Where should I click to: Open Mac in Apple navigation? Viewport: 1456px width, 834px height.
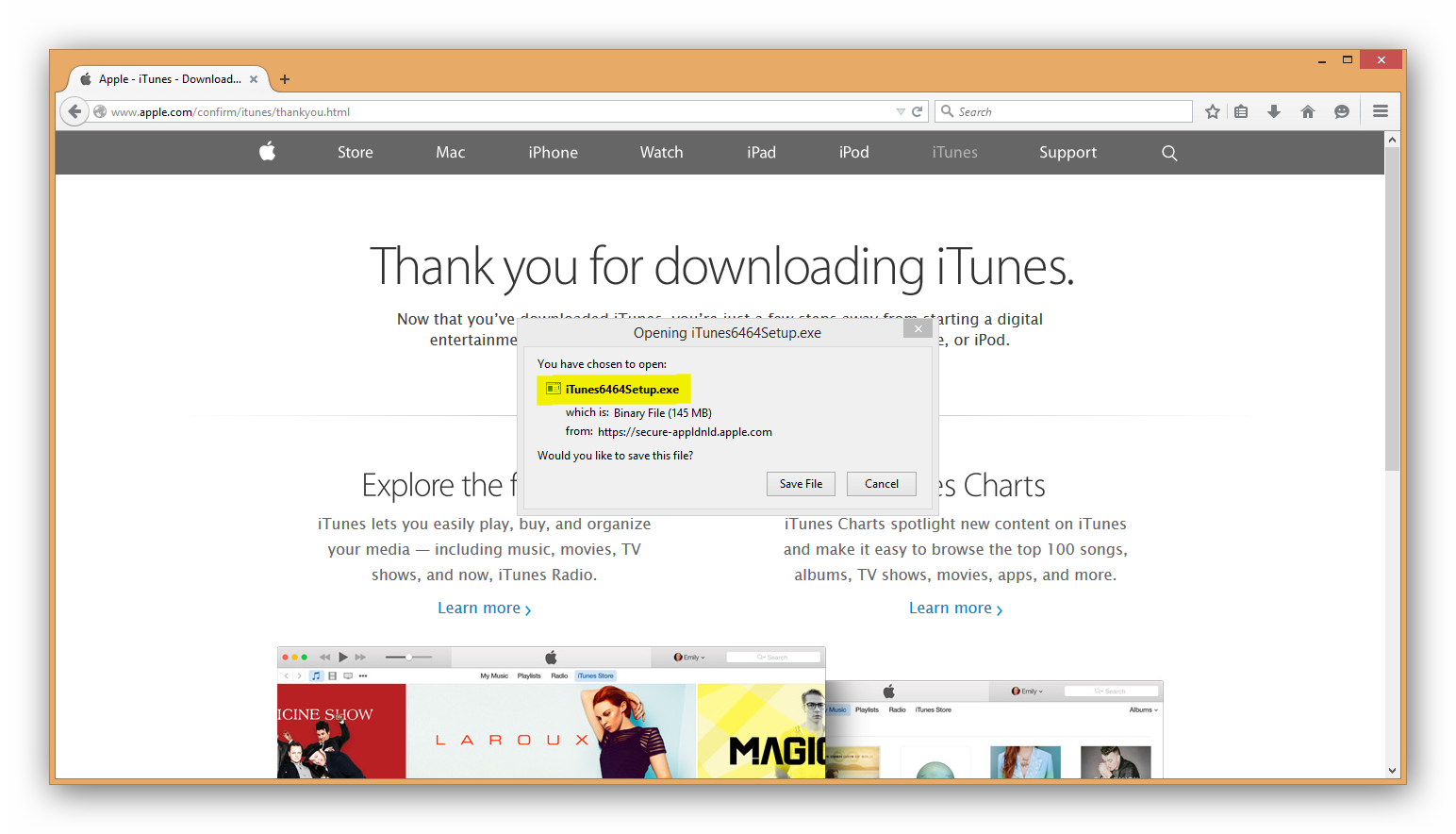(451, 153)
